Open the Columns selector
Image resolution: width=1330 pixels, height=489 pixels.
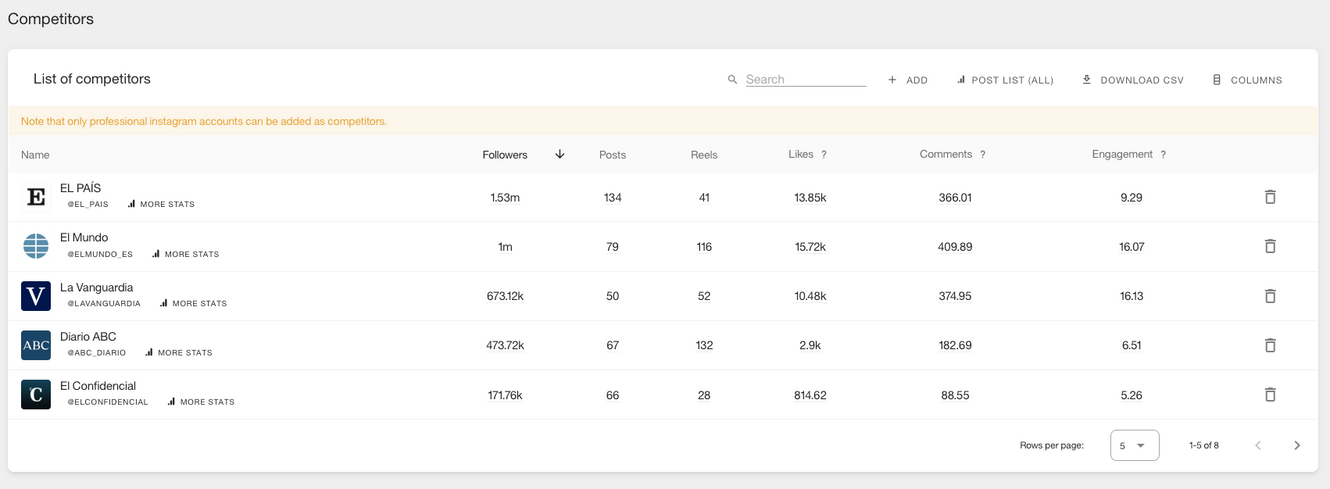1247,80
